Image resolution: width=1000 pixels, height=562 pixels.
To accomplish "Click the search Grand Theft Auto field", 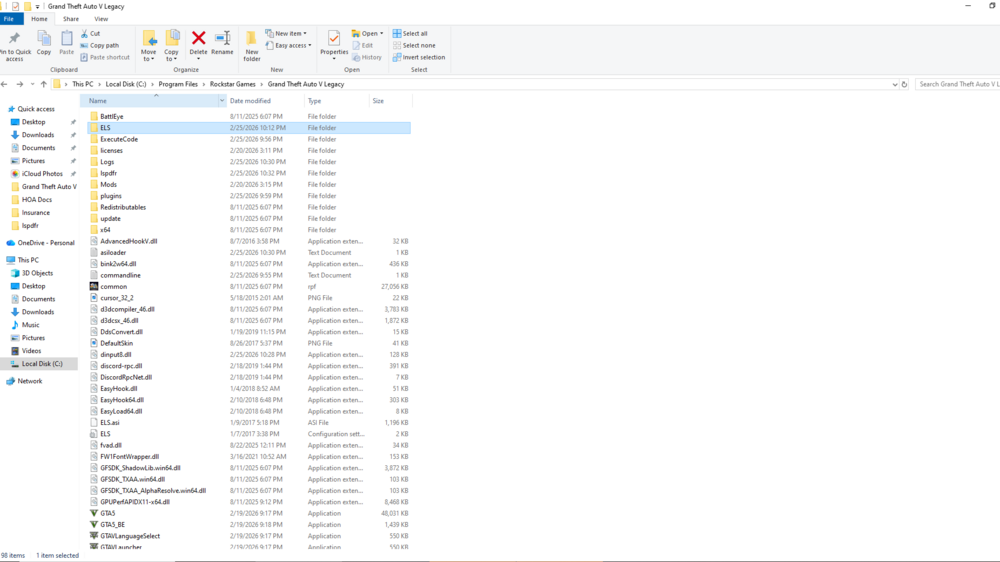I will click(x=957, y=84).
